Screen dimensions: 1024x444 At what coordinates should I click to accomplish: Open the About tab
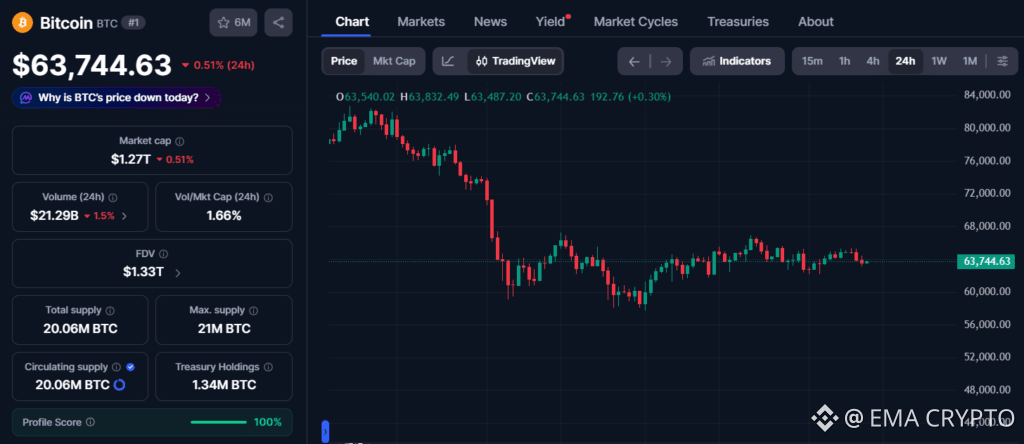(816, 22)
